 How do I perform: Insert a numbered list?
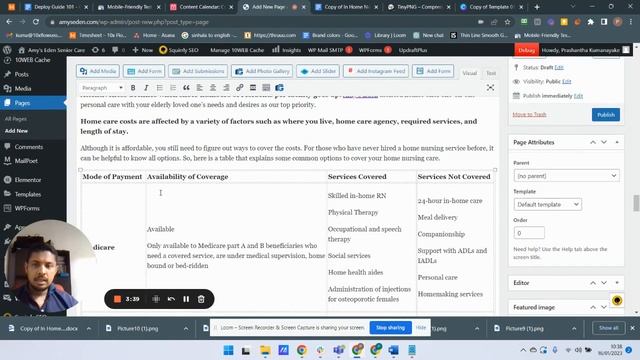173,88
